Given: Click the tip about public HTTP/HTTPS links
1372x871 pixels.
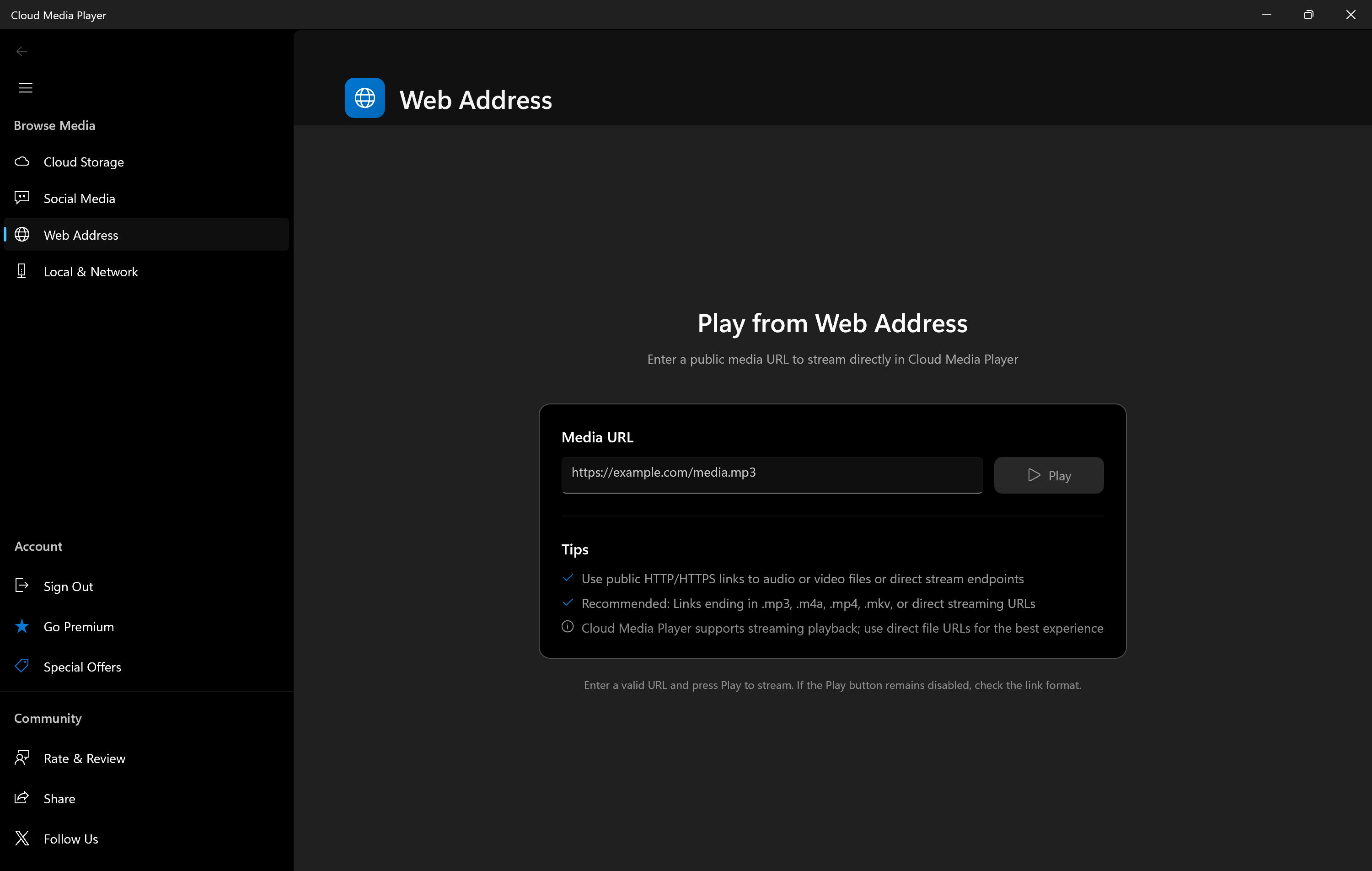Looking at the screenshot, I should coord(803,579).
